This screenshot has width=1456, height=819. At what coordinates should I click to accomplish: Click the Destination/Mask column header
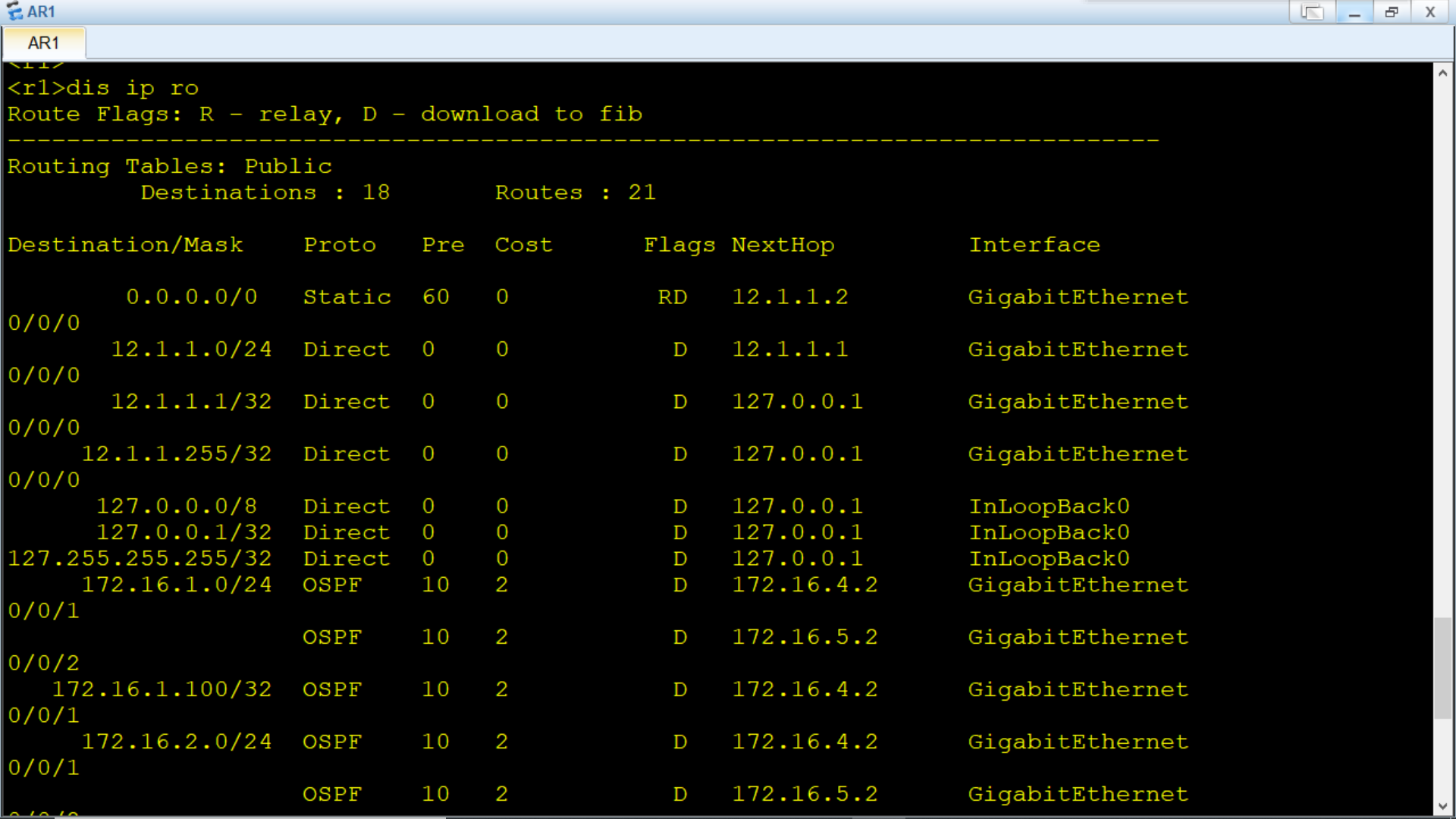click(125, 245)
